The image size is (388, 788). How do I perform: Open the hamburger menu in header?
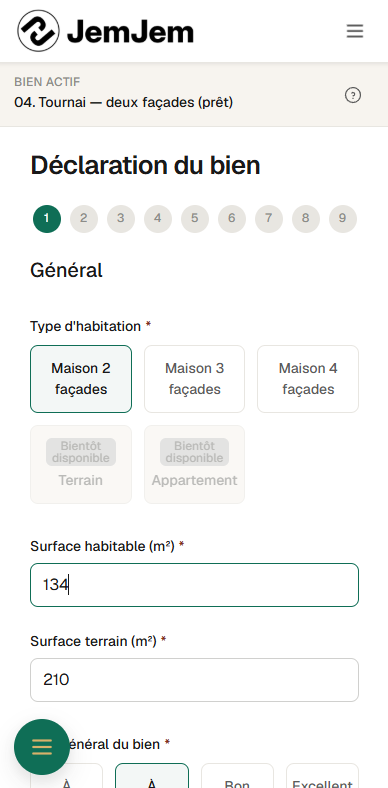pyautogui.click(x=354, y=31)
